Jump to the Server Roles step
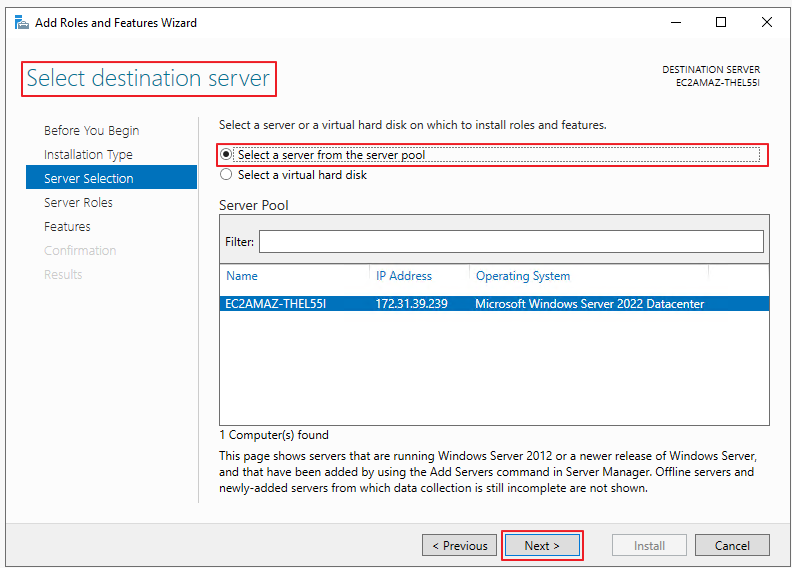The width and height of the screenshot is (792, 568). point(78,202)
